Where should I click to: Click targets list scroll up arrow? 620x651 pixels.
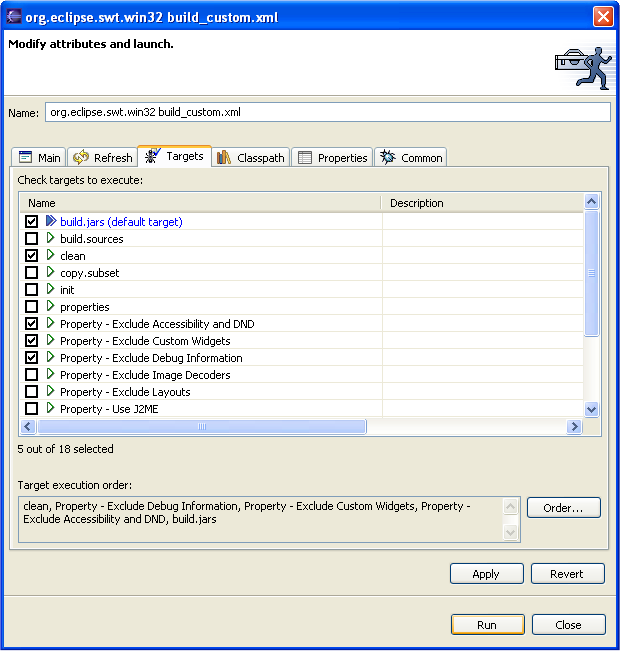[591, 202]
